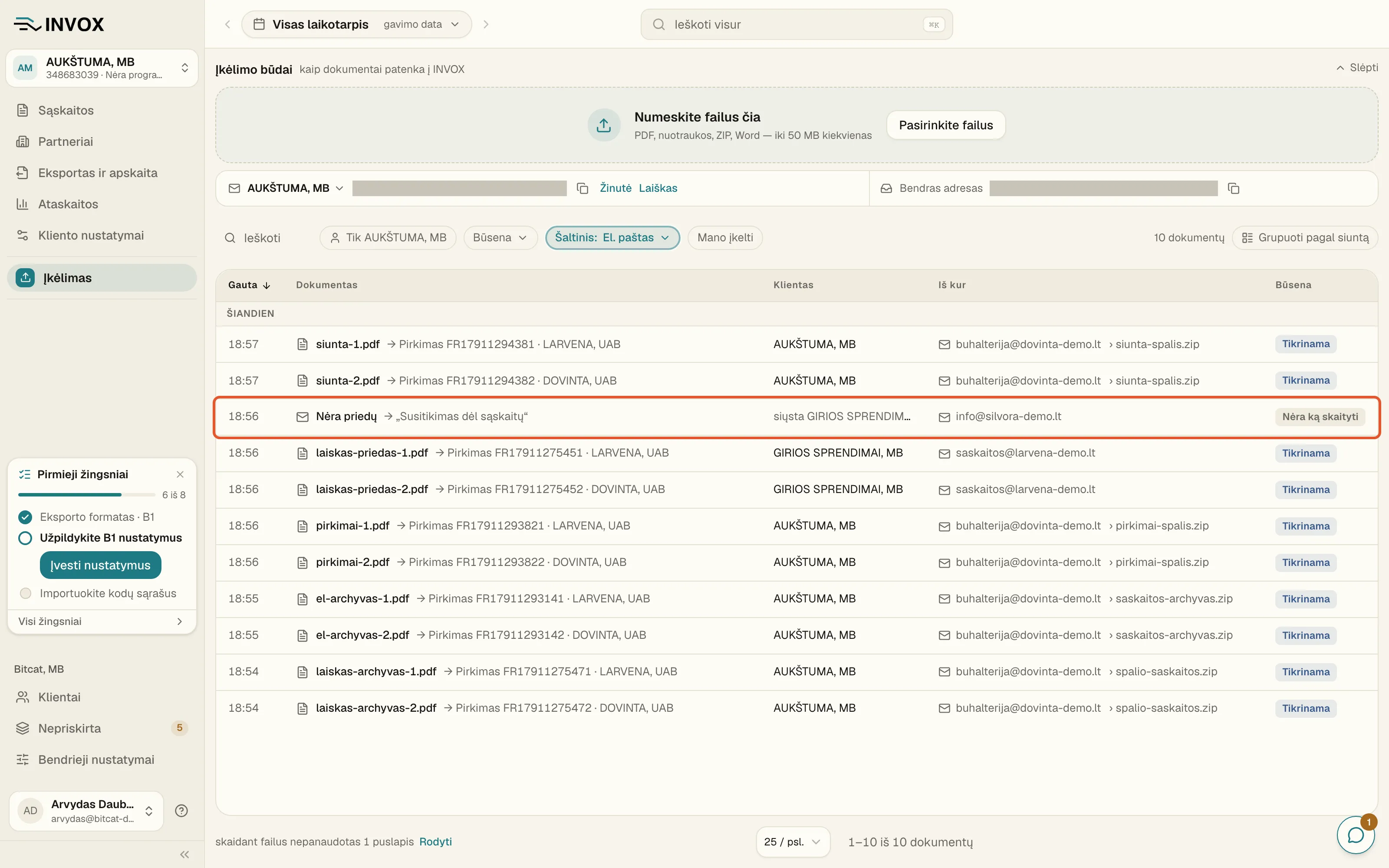Open the Šaltinis: El. paštas dropdown
Image resolution: width=1389 pixels, height=868 pixels.
[612, 238]
